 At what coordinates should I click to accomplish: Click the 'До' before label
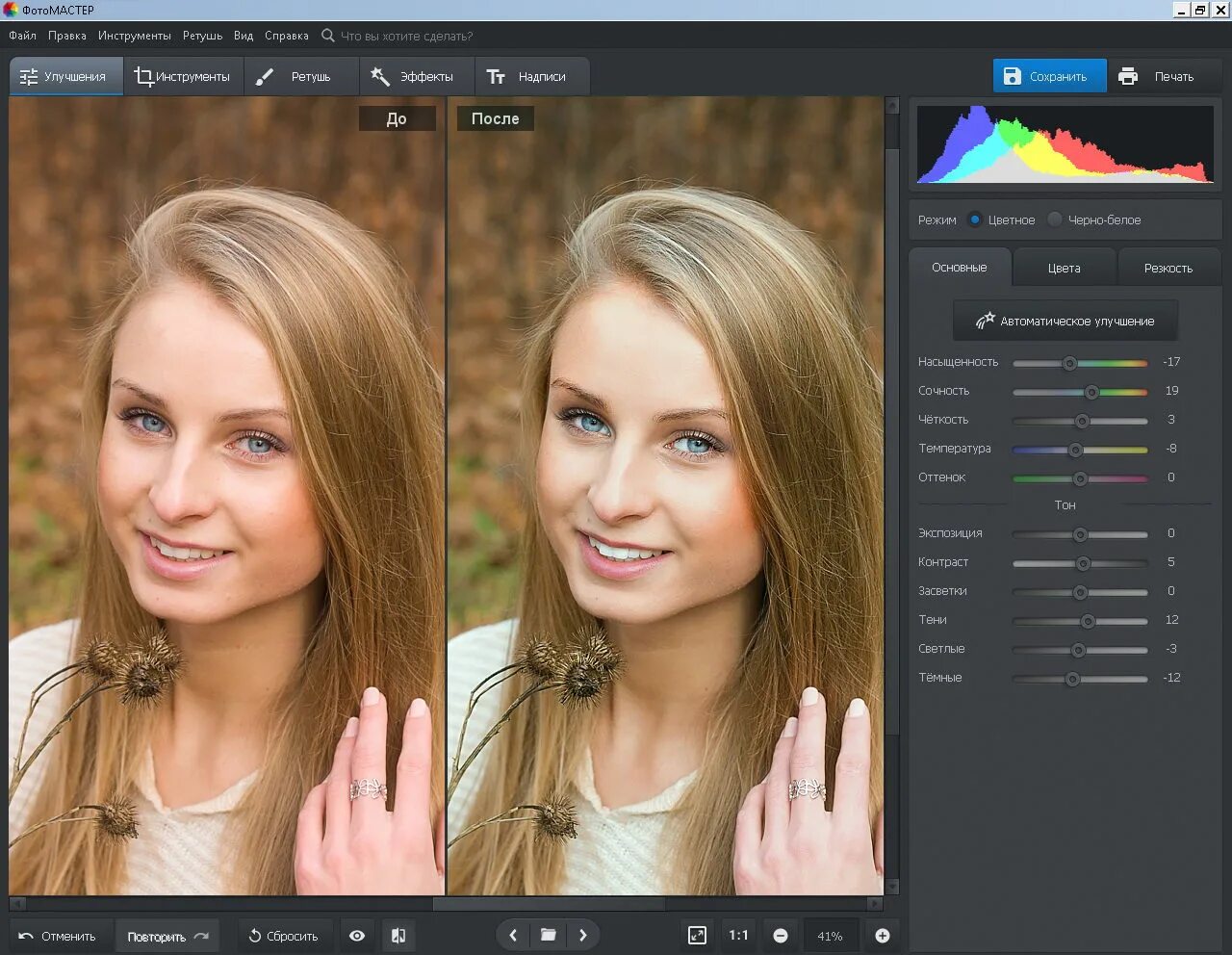[397, 118]
